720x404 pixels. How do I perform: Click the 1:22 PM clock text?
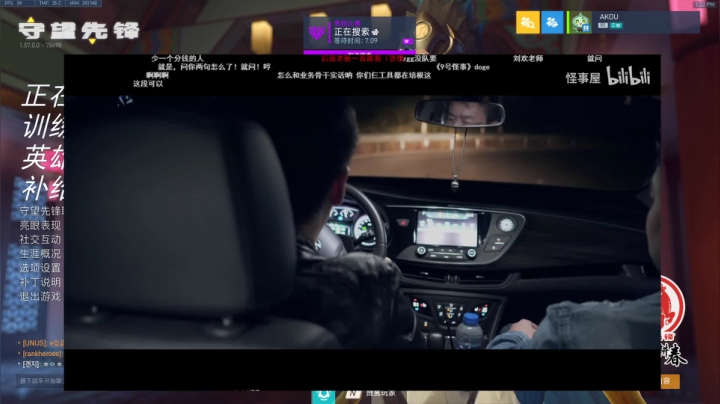[x=704, y=4]
